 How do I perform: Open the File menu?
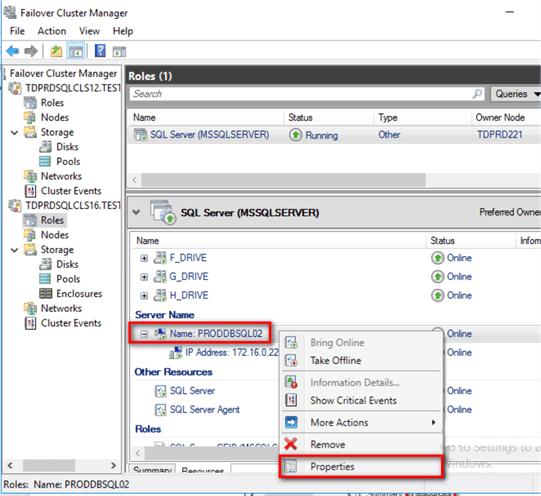coord(17,31)
